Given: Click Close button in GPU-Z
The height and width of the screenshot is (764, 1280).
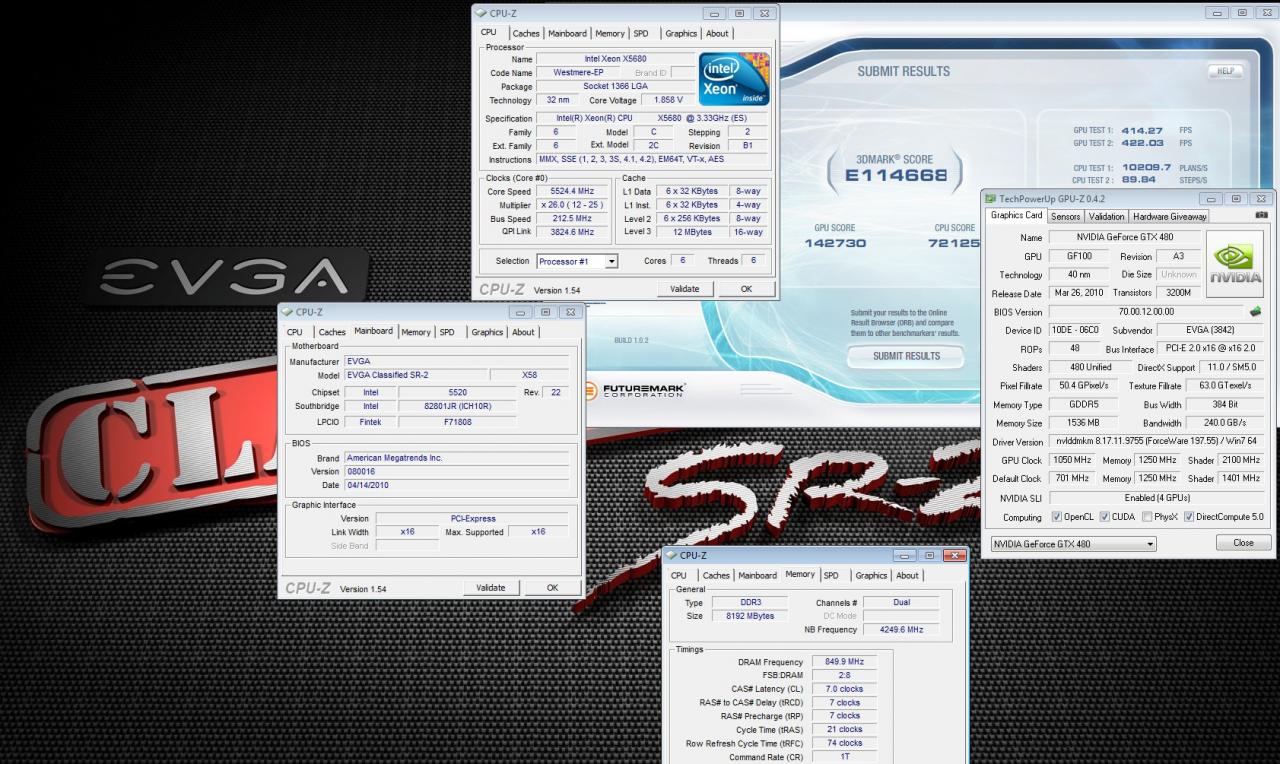Looking at the screenshot, I should point(1243,542).
